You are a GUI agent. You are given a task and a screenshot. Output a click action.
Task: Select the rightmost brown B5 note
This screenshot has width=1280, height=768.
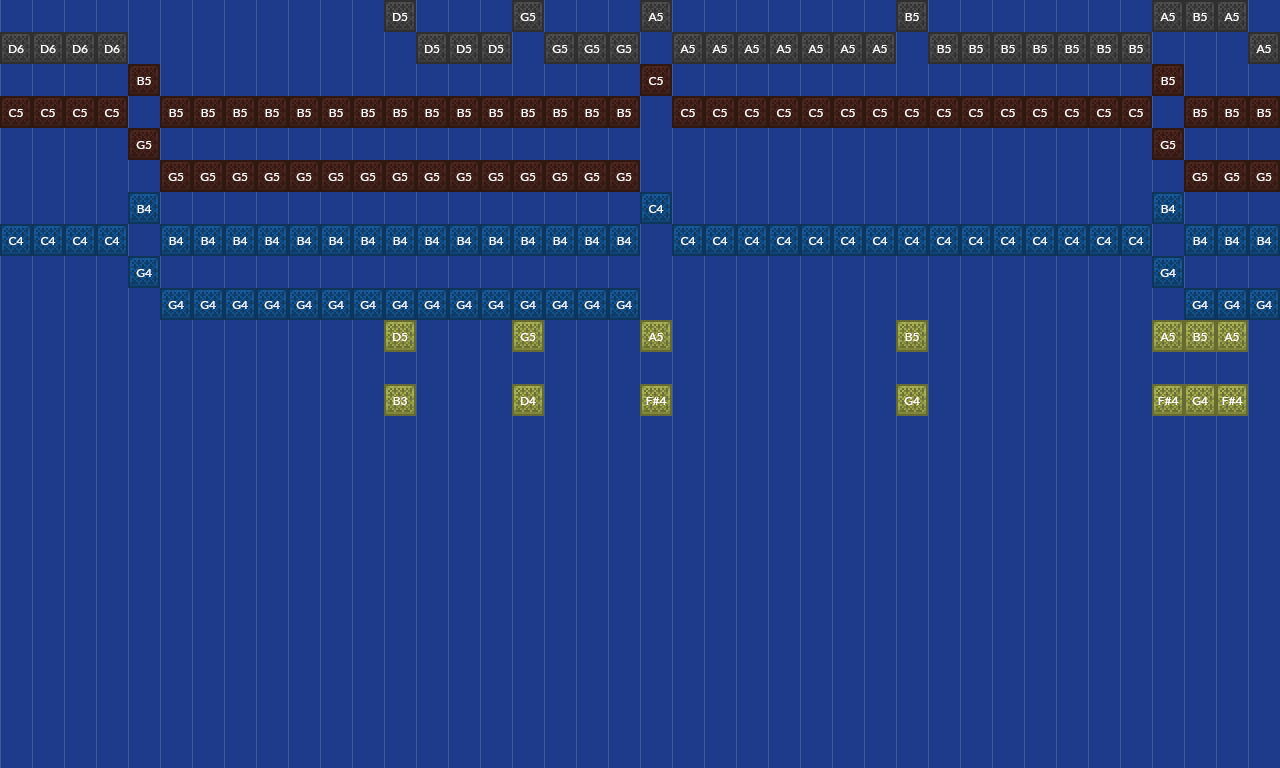1264,112
